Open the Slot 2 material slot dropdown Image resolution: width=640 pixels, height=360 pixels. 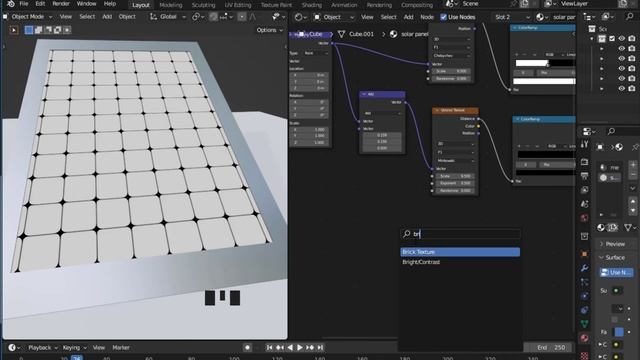tap(512, 17)
